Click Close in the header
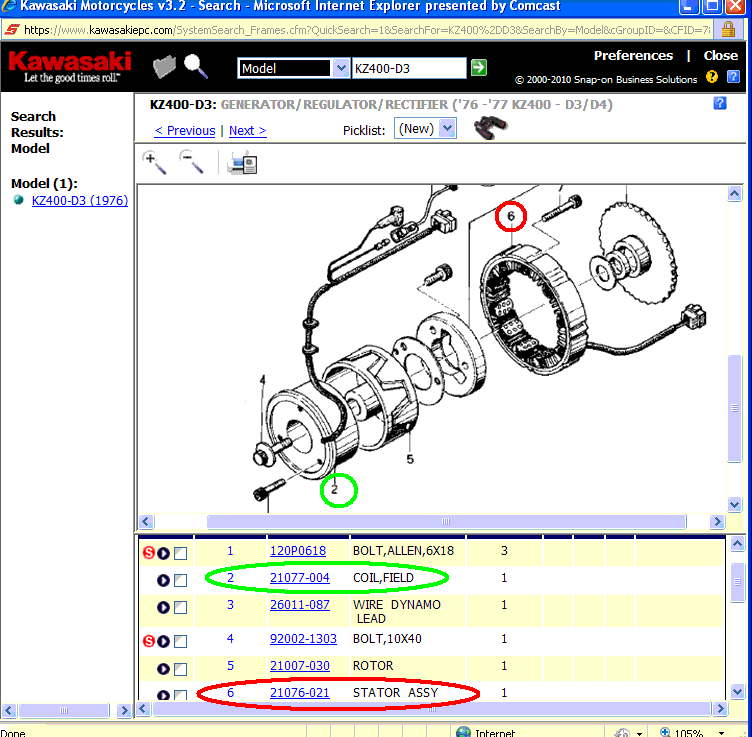The height and width of the screenshot is (737, 752). [720, 56]
